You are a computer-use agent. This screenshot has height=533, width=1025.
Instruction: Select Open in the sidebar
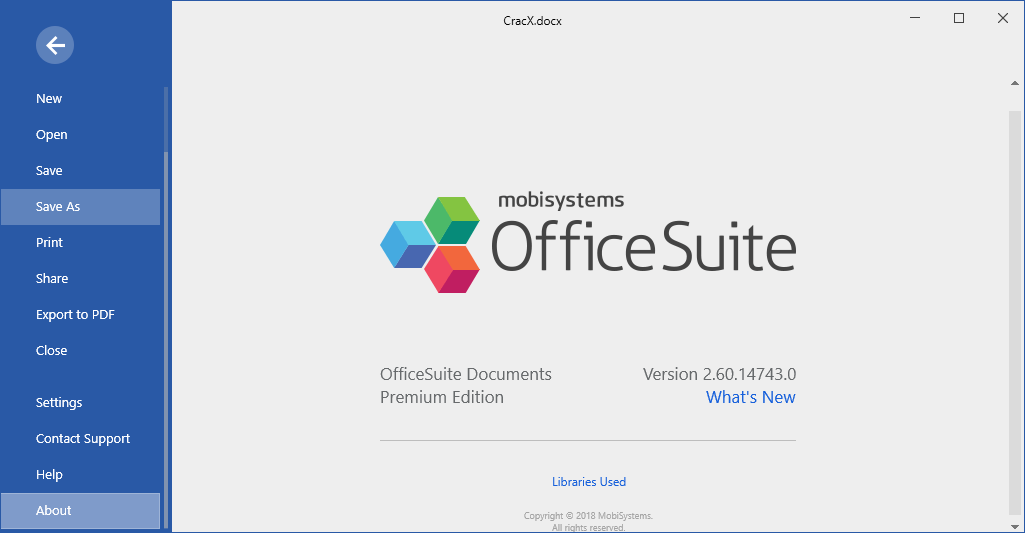coord(80,135)
